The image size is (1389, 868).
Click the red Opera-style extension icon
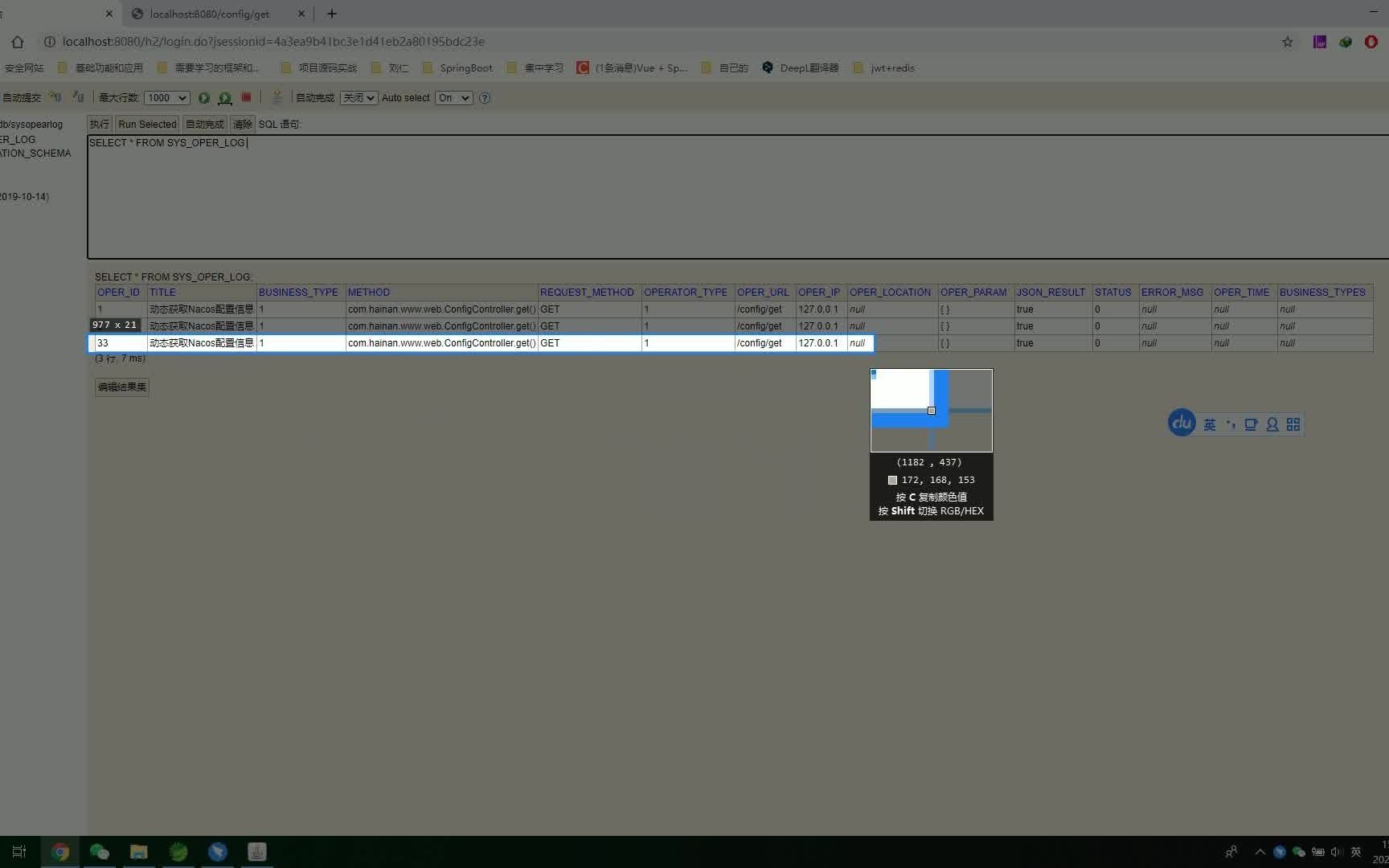click(x=1371, y=42)
